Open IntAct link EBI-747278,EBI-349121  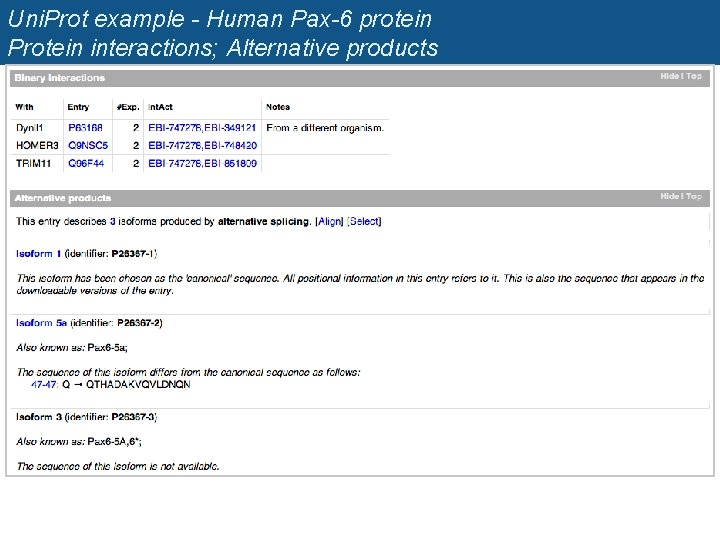pyautogui.click(x=202, y=128)
